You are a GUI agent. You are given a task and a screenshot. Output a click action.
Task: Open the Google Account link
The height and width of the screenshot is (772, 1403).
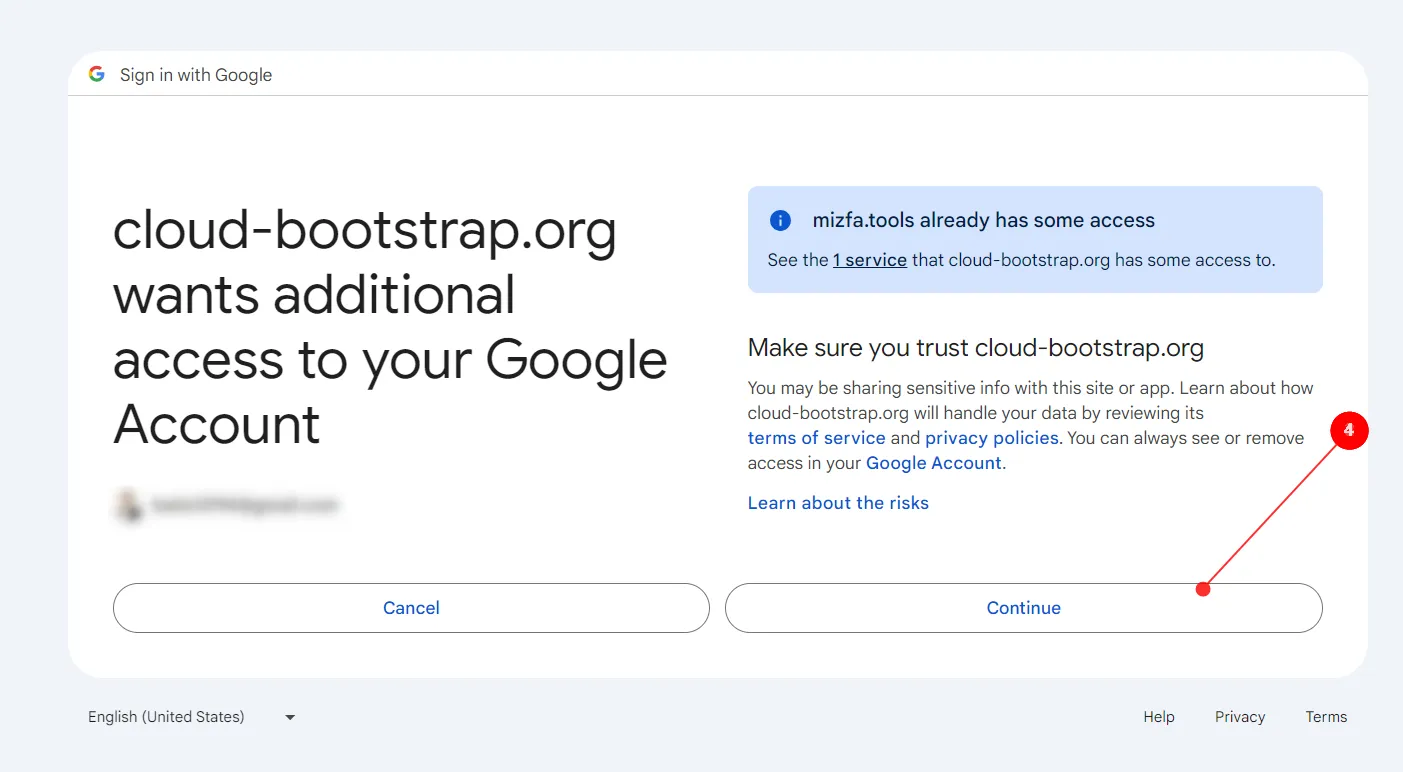(x=934, y=463)
